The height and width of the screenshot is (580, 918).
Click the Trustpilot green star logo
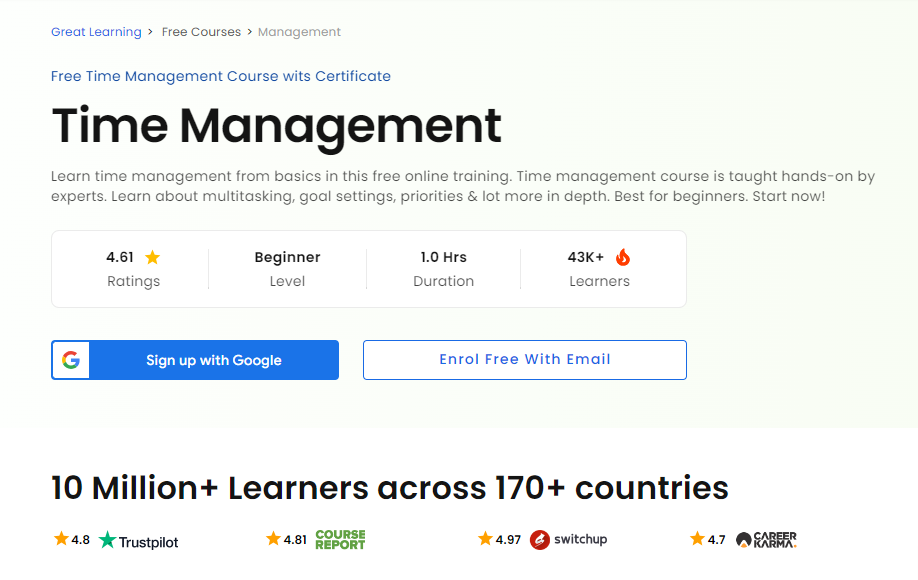(x=107, y=540)
